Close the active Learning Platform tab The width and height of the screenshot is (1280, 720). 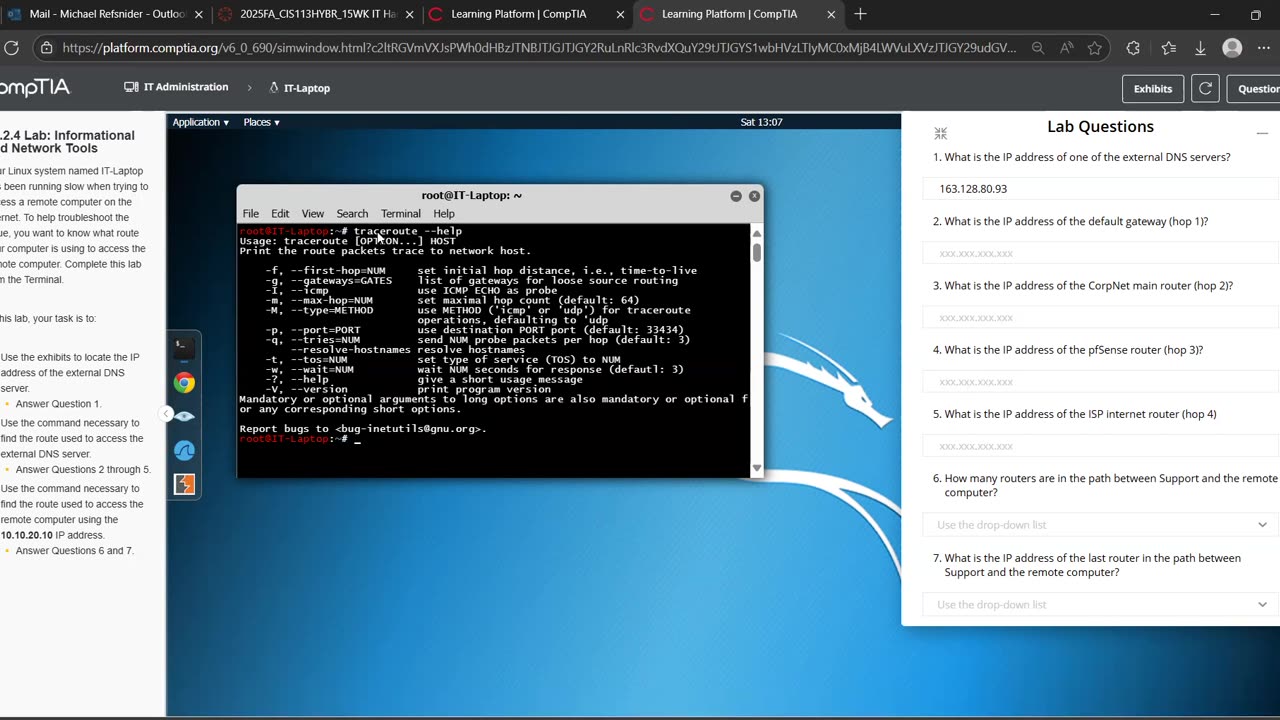point(830,14)
